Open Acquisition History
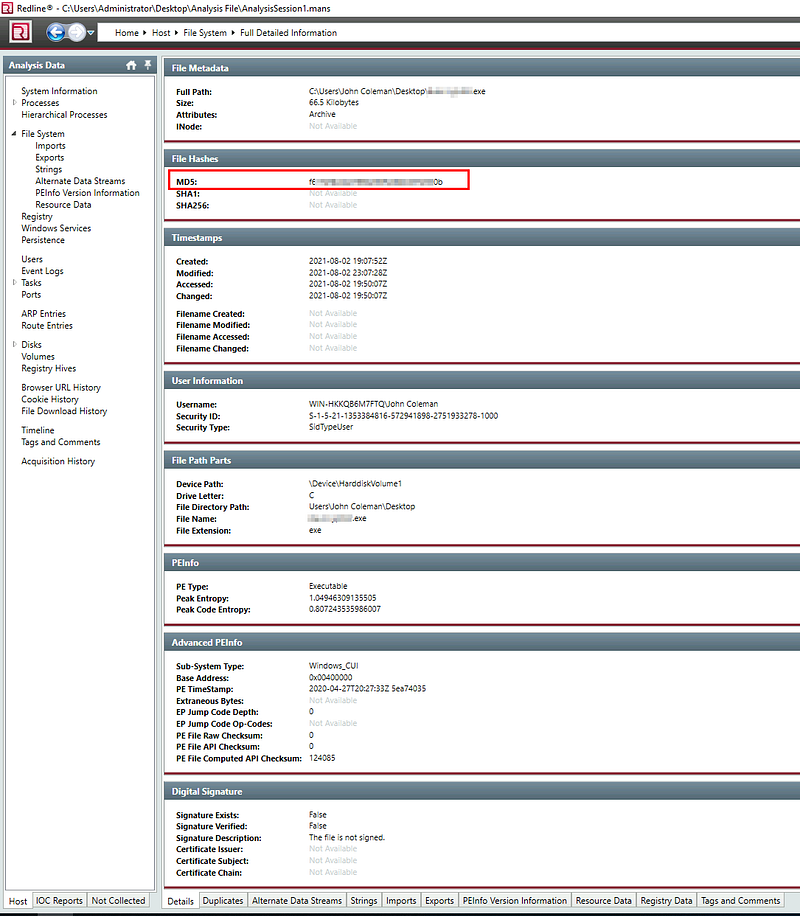Viewport: 800px width, 916px height. click(58, 462)
